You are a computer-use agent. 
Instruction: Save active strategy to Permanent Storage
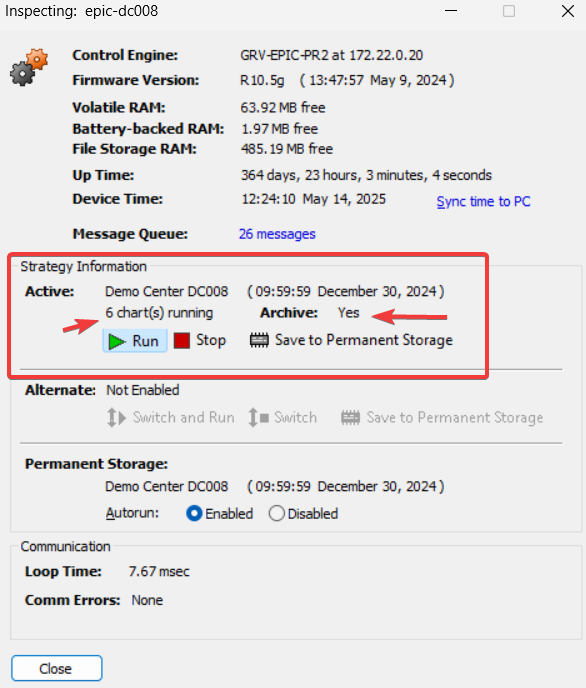(364, 340)
